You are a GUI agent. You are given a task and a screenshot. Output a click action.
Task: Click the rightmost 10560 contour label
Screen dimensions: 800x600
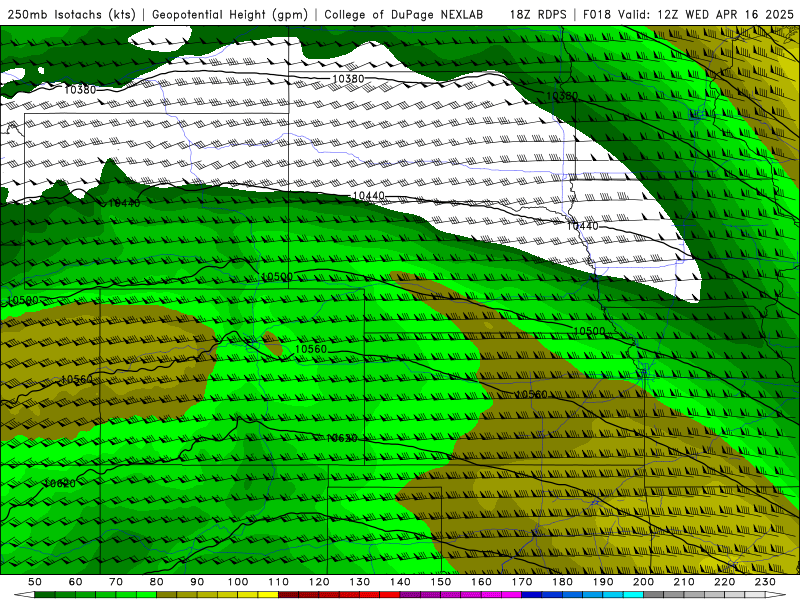tap(531, 394)
